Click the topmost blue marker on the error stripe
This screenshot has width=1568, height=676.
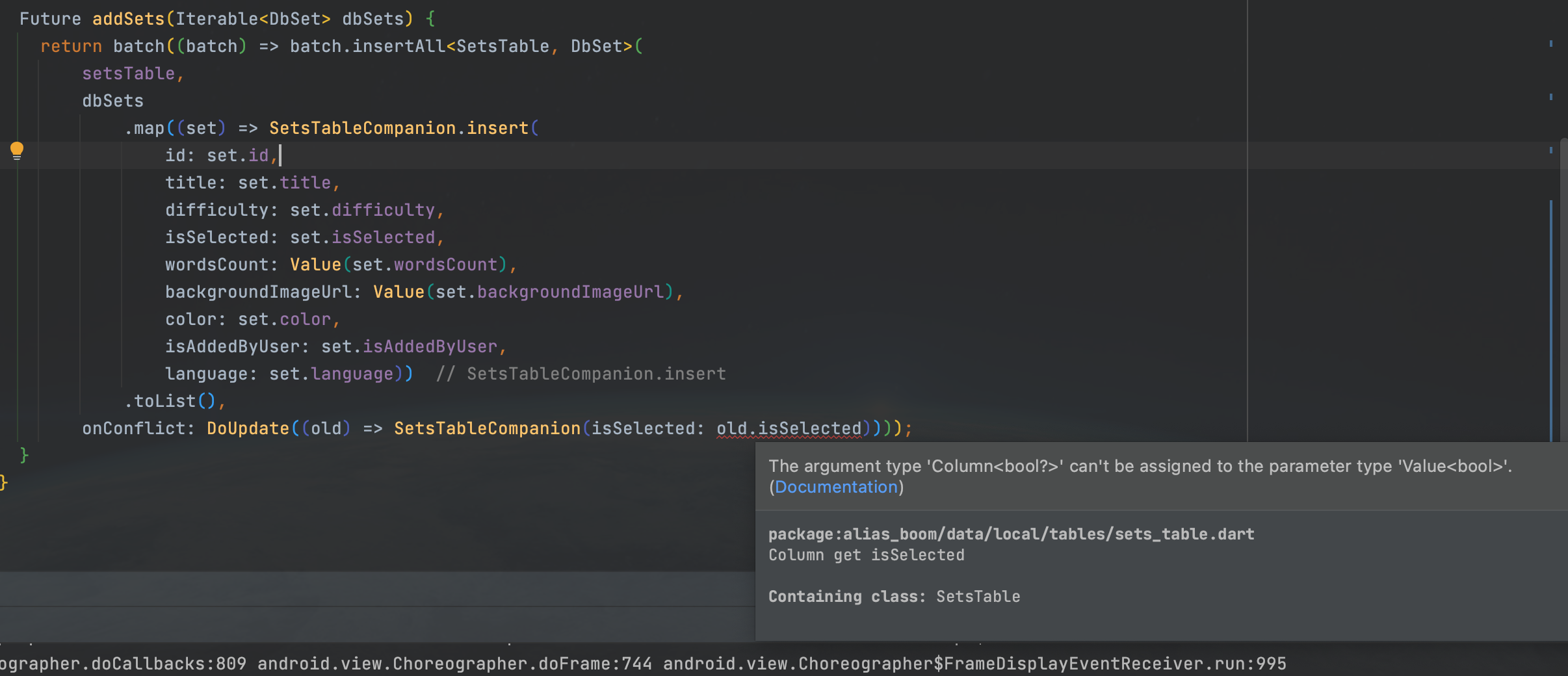[1552, 42]
